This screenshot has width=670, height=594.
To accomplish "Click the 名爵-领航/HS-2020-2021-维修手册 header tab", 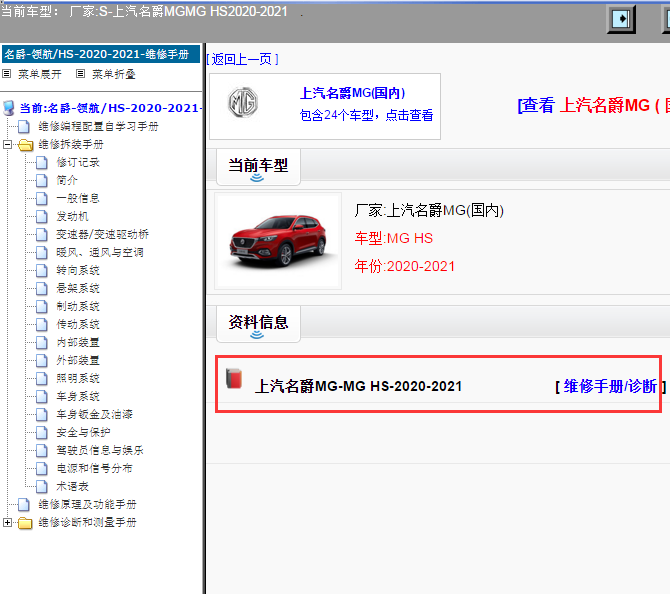I will pos(101,54).
